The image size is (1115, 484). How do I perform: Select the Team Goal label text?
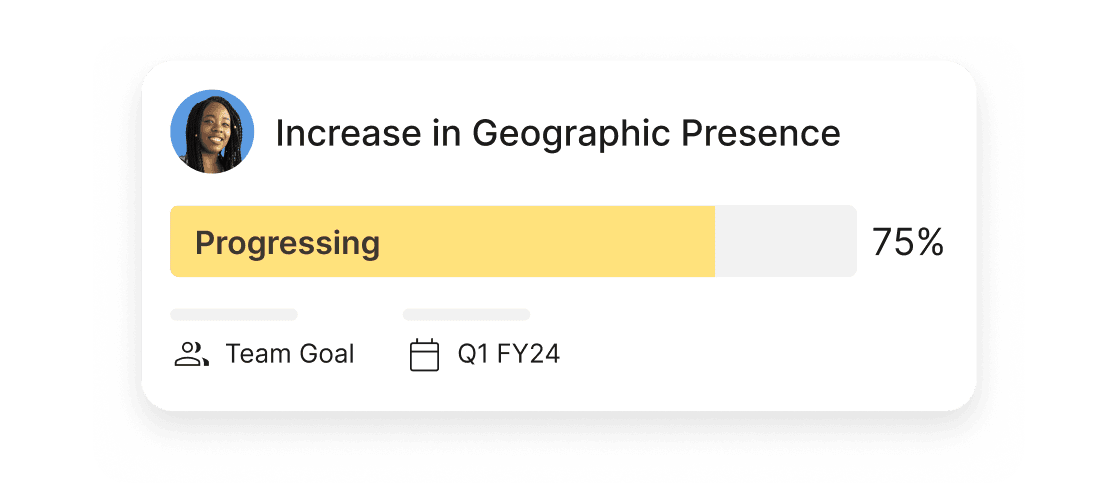[290, 354]
